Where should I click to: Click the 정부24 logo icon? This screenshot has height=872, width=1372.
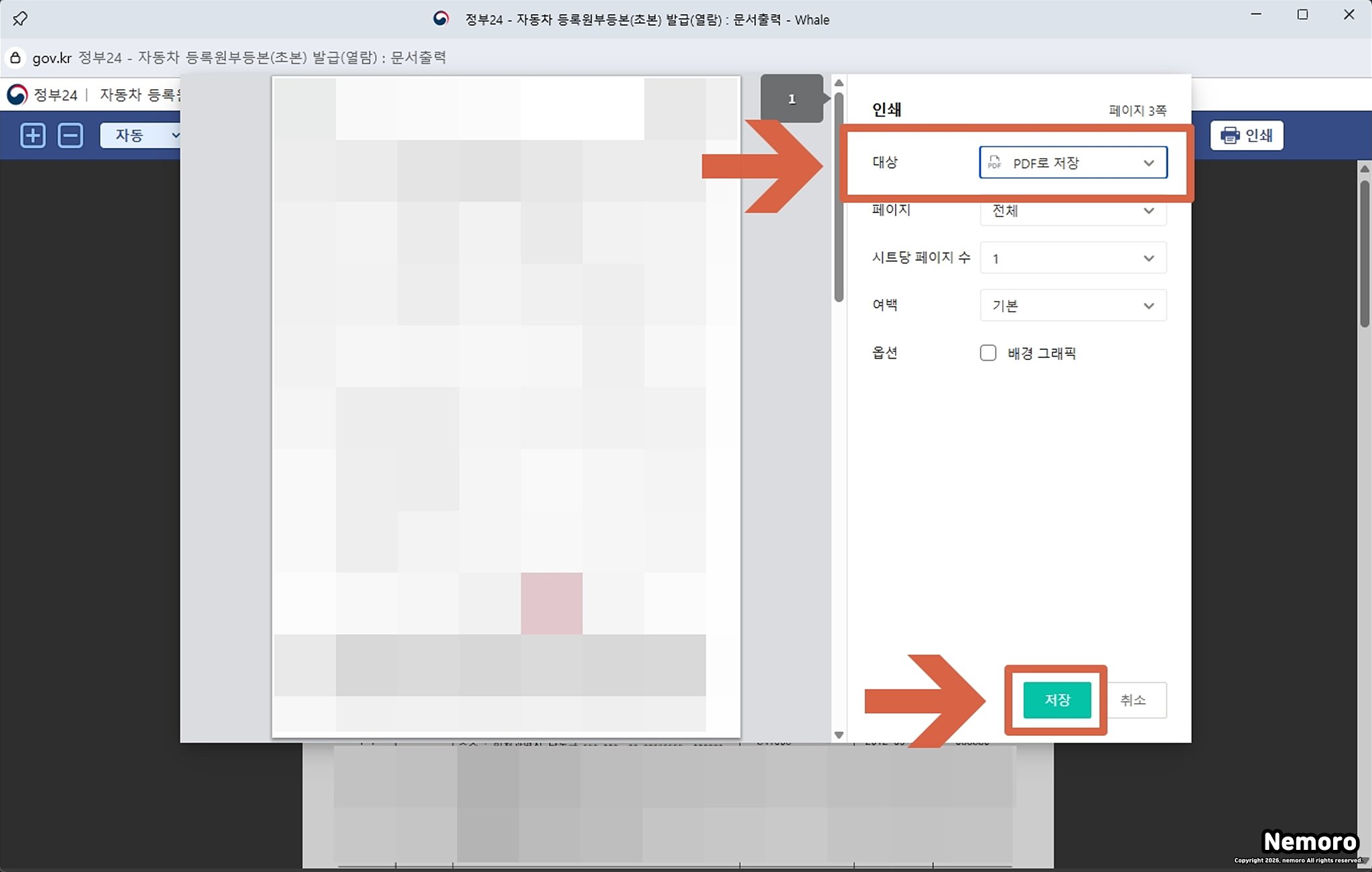(x=17, y=95)
